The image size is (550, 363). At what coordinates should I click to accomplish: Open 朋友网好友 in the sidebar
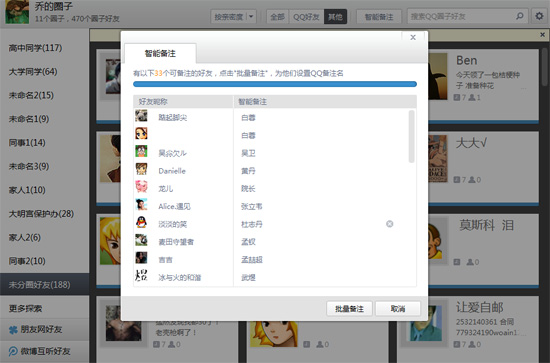click(x=45, y=330)
